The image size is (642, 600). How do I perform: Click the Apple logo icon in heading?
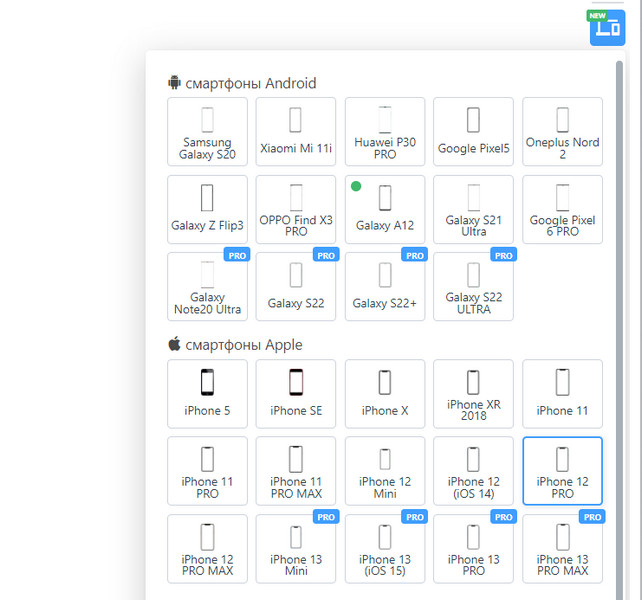[x=174, y=344]
